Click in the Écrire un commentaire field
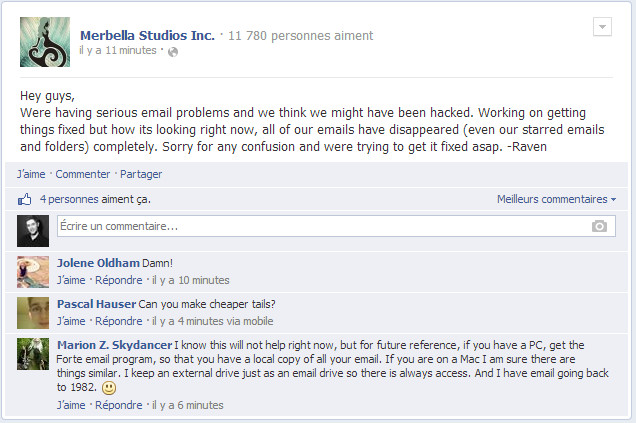 pyautogui.click(x=320, y=227)
